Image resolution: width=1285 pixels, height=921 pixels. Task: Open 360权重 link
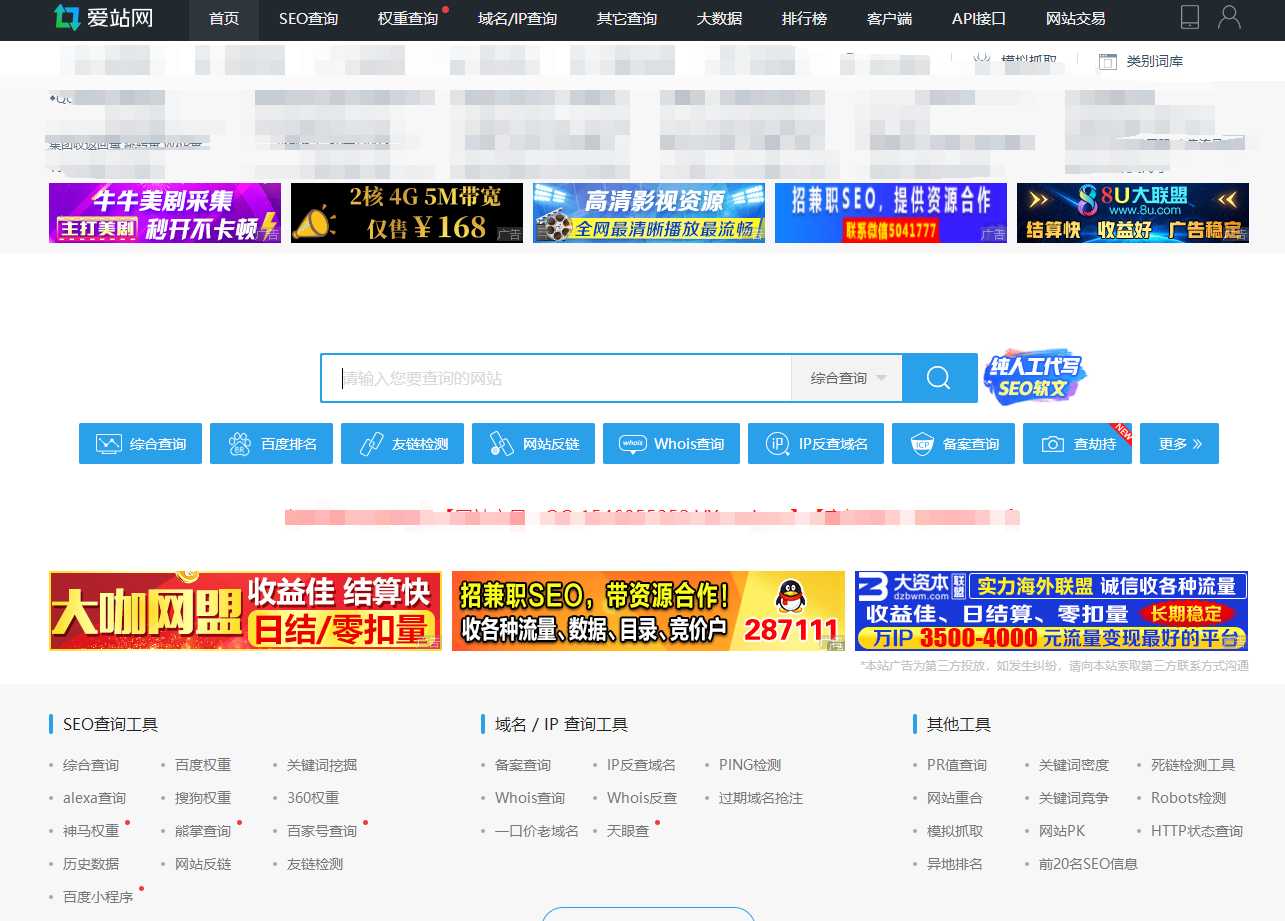click(x=313, y=798)
